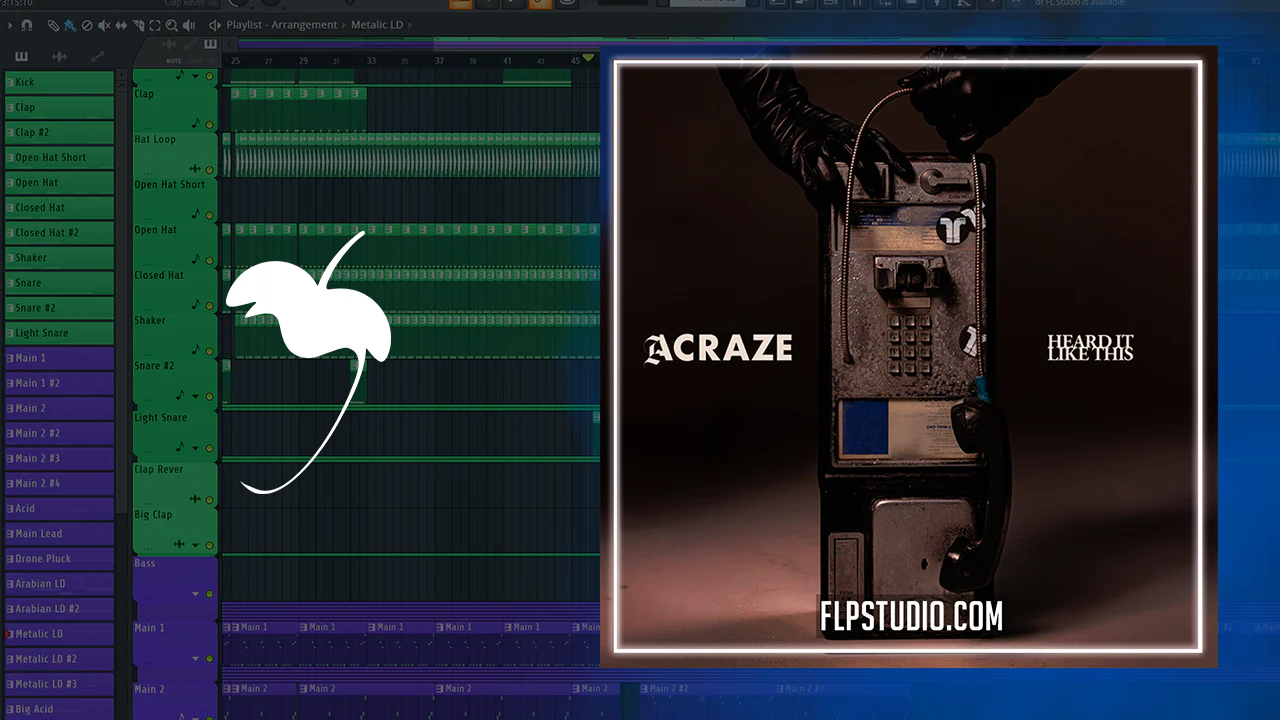This screenshot has height=720, width=1280.
Task: Select the Mute tool
Action: 105,25
